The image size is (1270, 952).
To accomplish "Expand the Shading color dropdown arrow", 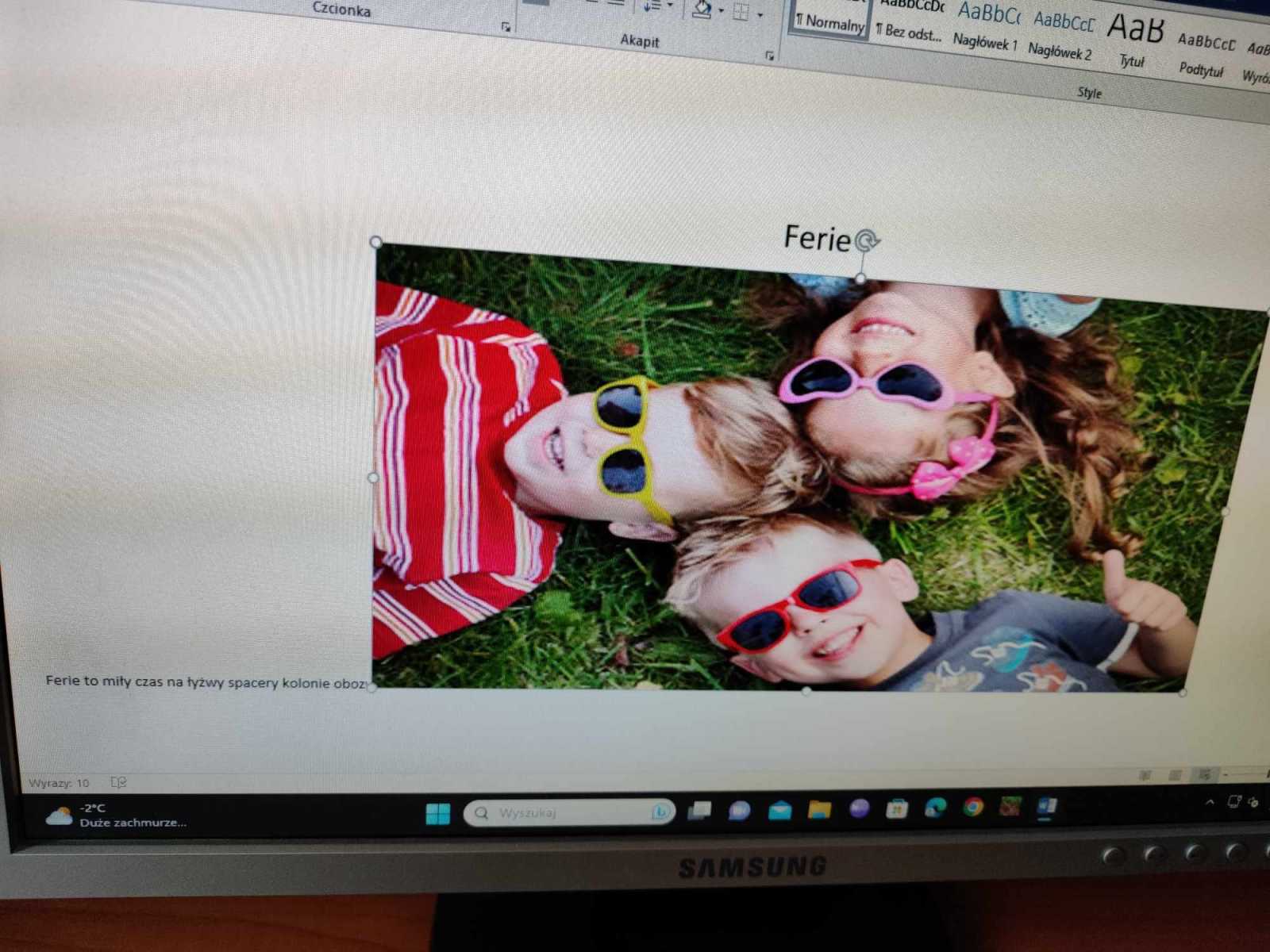I will pos(721,11).
